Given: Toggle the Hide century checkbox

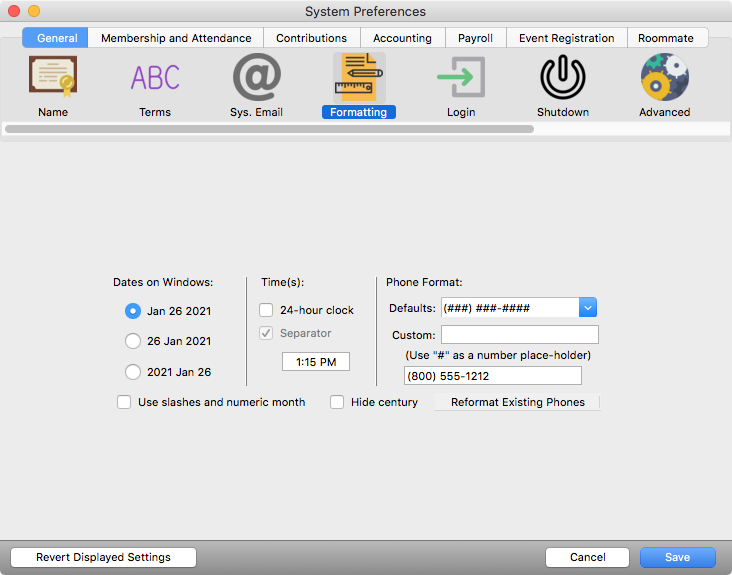Looking at the screenshot, I should (x=337, y=402).
